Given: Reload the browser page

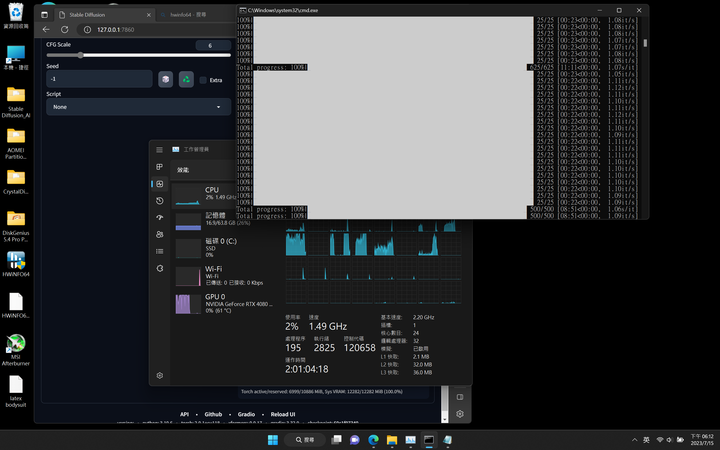Looking at the screenshot, I should pyautogui.click(x=65, y=29).
